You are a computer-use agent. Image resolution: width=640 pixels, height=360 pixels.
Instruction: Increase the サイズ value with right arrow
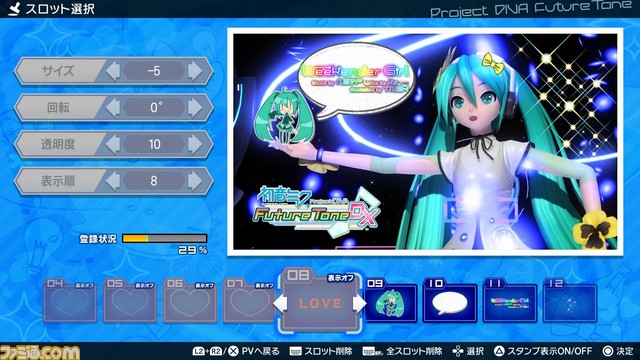[x=195, y=71]
